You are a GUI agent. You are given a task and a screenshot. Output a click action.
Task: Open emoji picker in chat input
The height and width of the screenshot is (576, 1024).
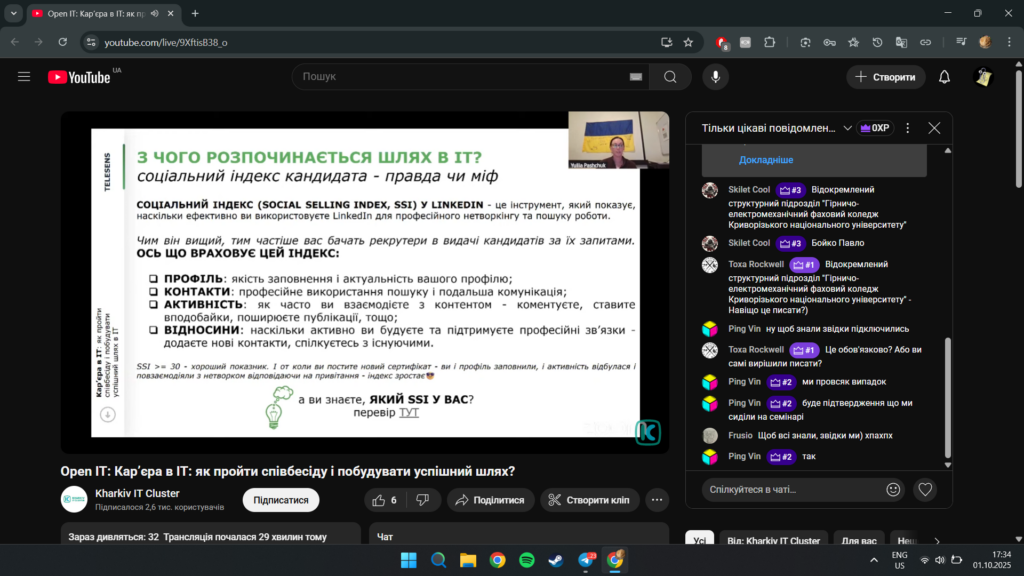[893, 489]
